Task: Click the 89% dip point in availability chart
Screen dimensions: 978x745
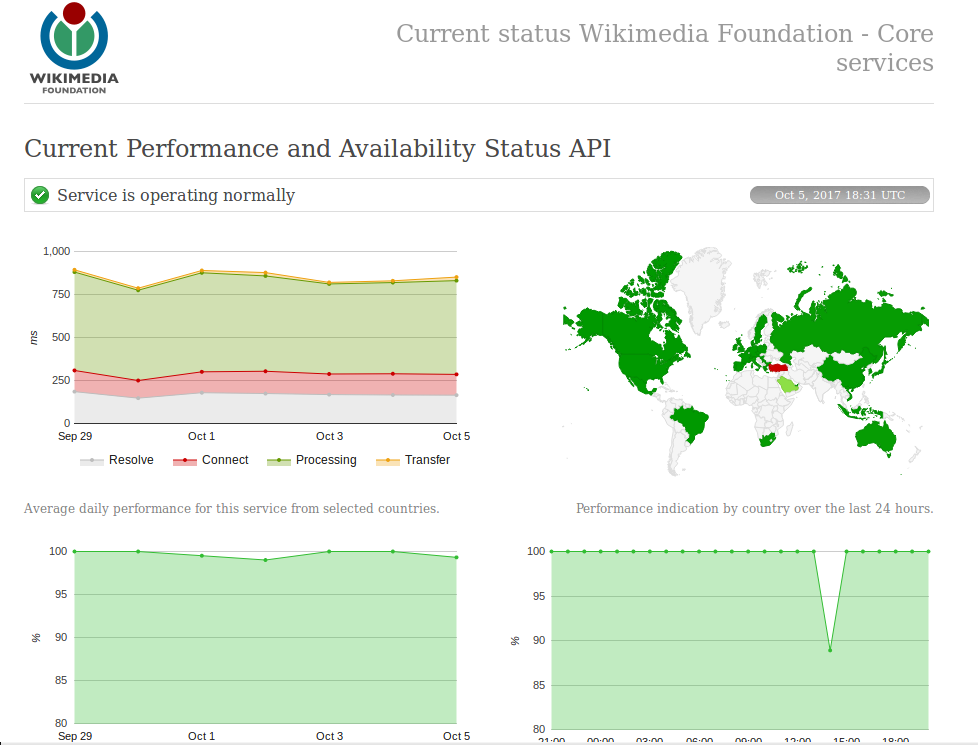Action: (x=830, y=650)
